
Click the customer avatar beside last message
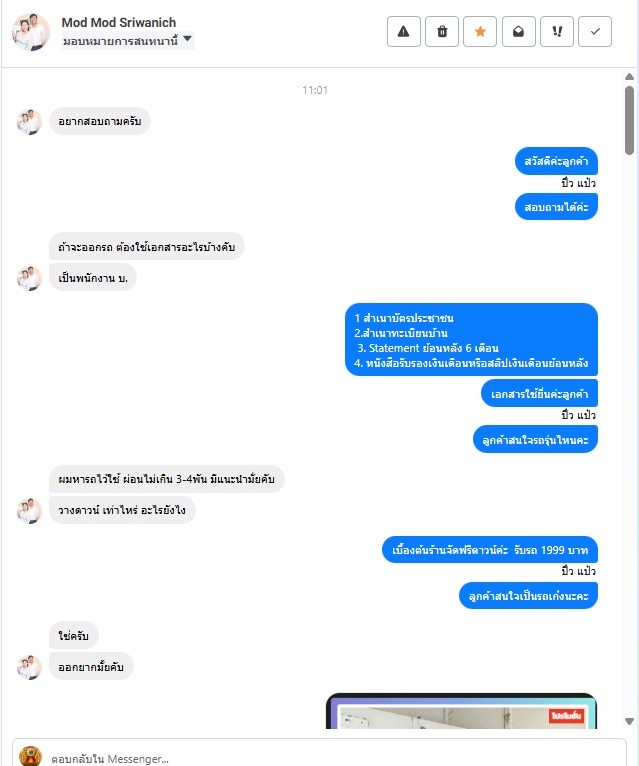point(29,667)
